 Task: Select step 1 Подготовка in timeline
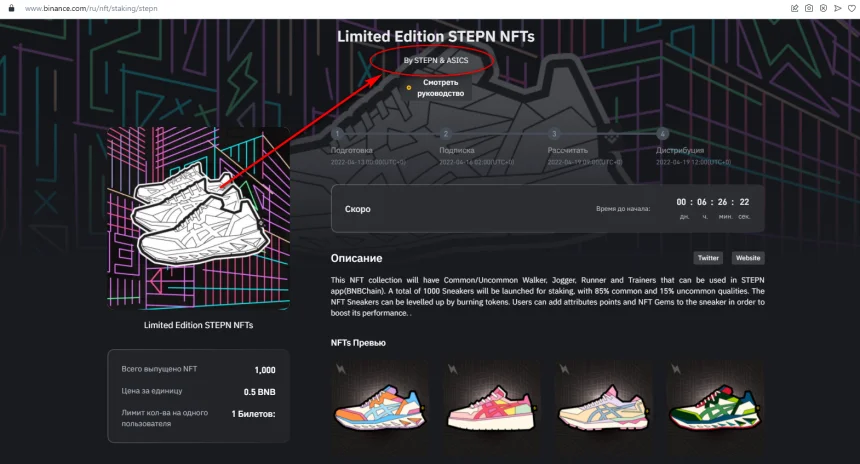pyautogui.click(x=337, y=133)
